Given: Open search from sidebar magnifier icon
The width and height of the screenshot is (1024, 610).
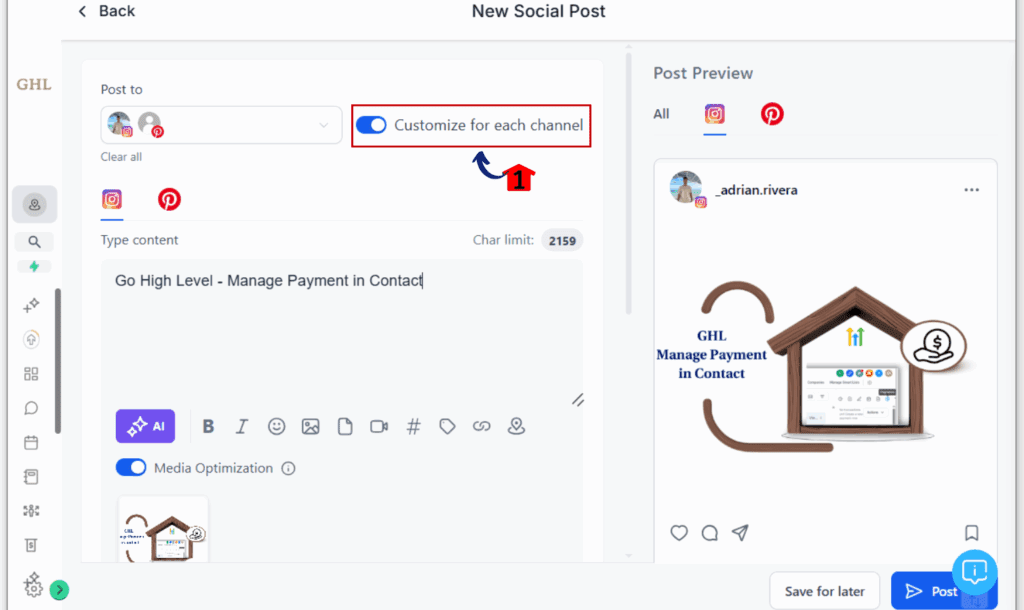Looking at the screenshot, I should click(x=35, y=242).
